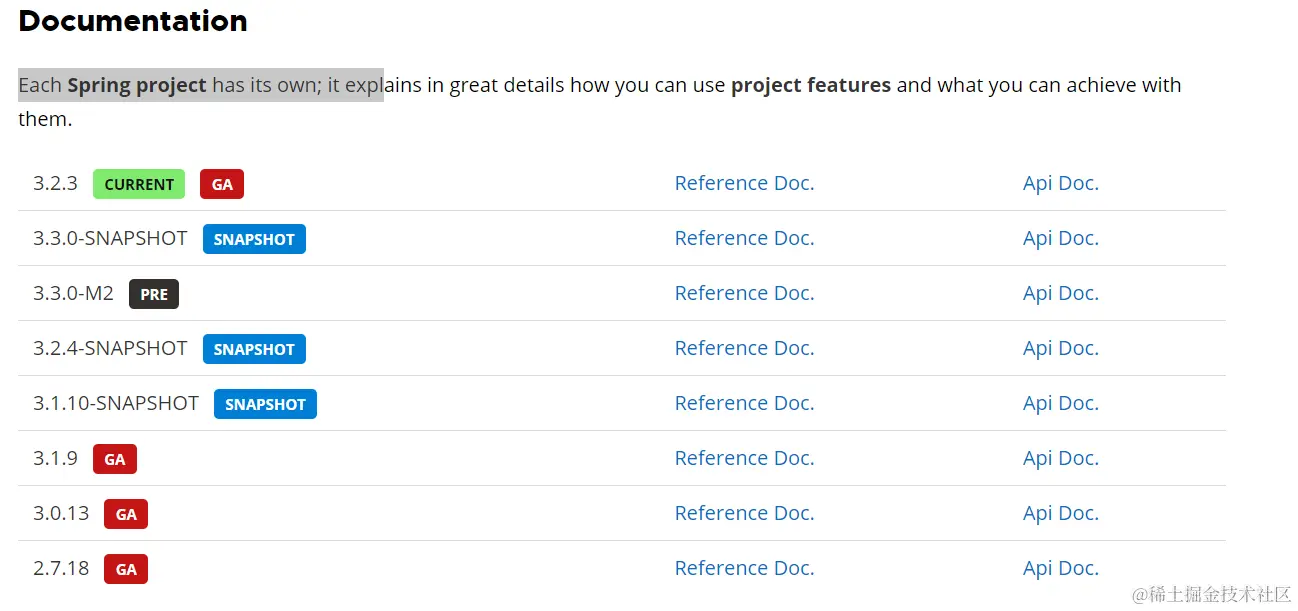This screenshot has height=611, width=1298.
Task: Open Reference Doc. for version 2.7.18
Action: 744,568
